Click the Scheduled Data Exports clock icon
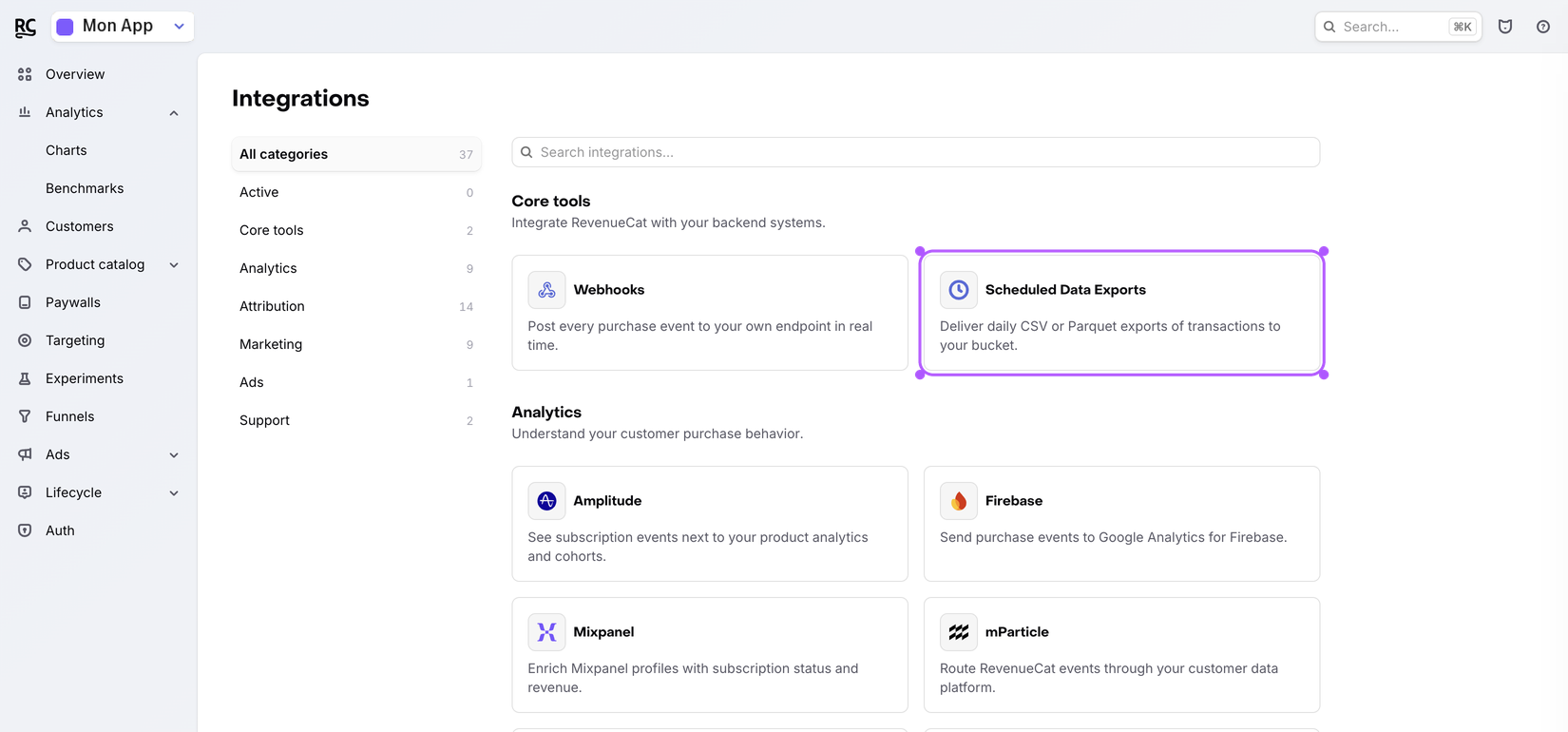1568x732 pixels. [x=959, y=290]
